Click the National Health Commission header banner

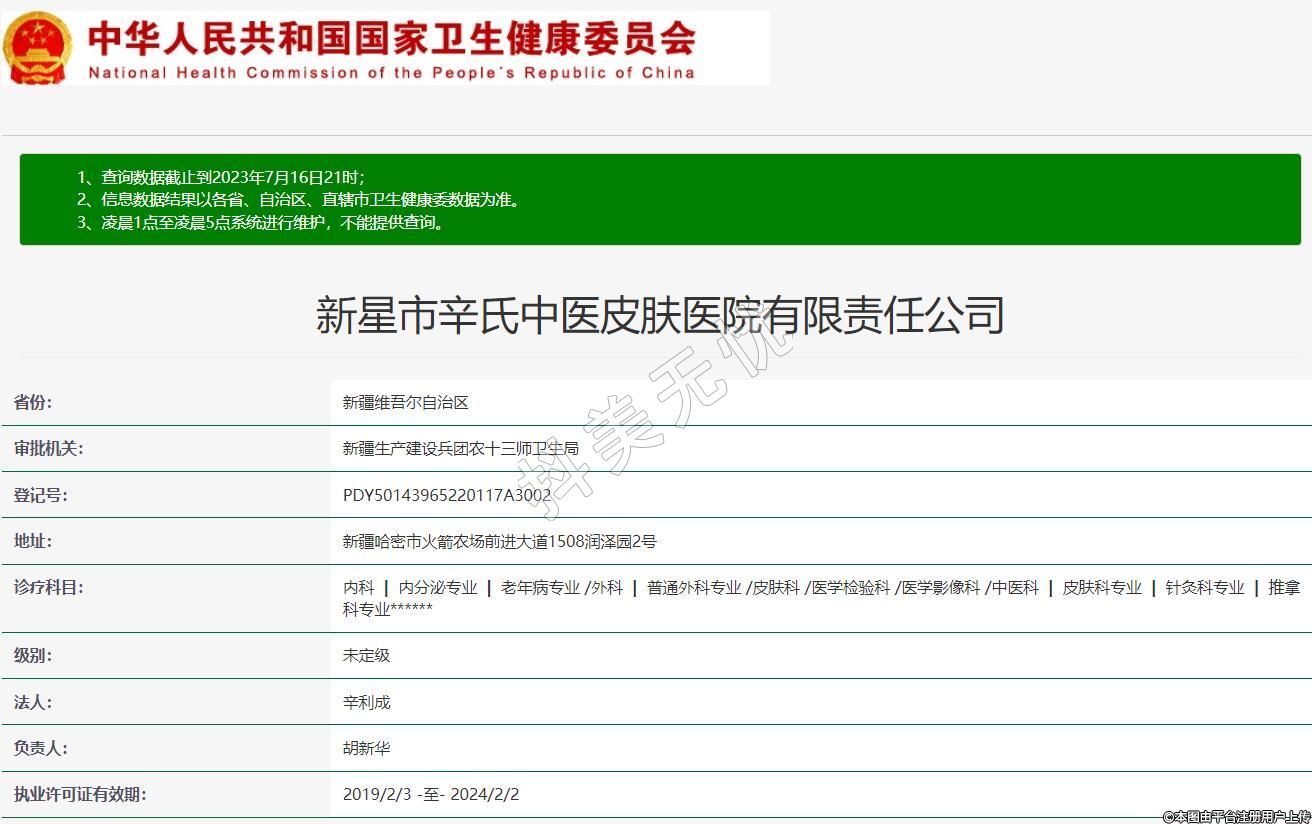pyautogui.click(x=392, y=48)
